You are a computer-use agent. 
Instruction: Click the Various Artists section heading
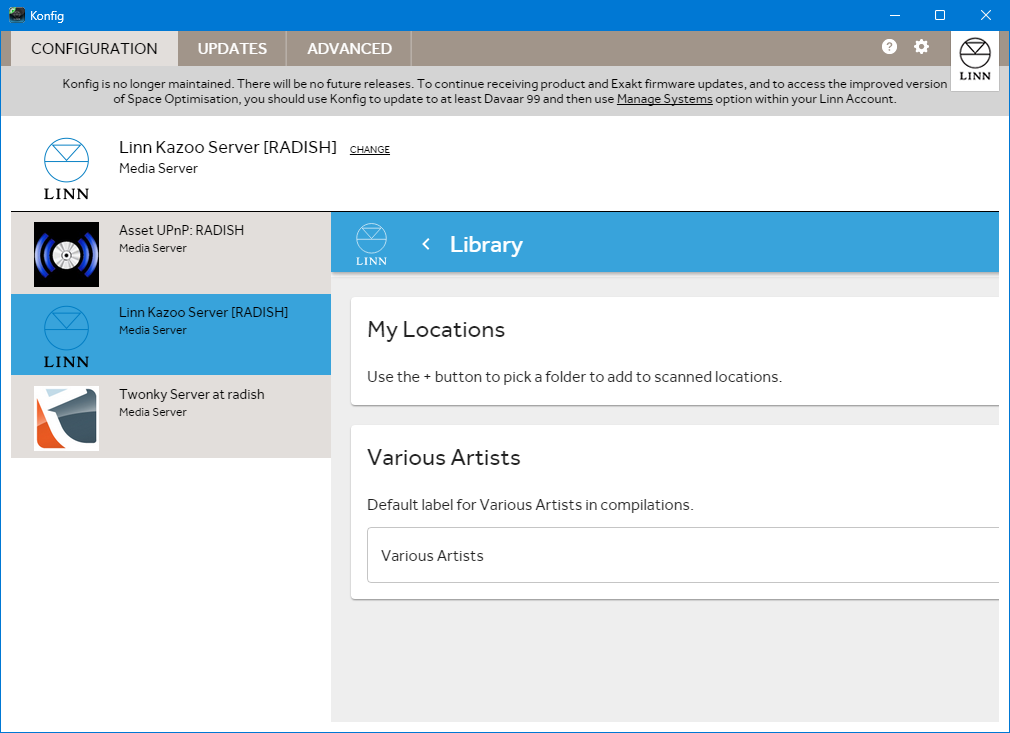tap(444, 457)
